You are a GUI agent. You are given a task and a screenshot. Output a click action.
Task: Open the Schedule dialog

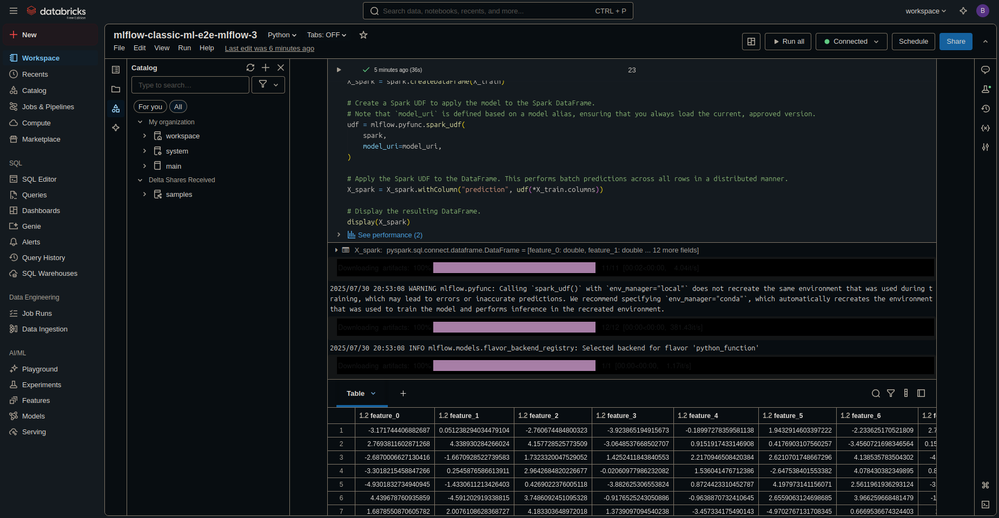tap(913, 41)
